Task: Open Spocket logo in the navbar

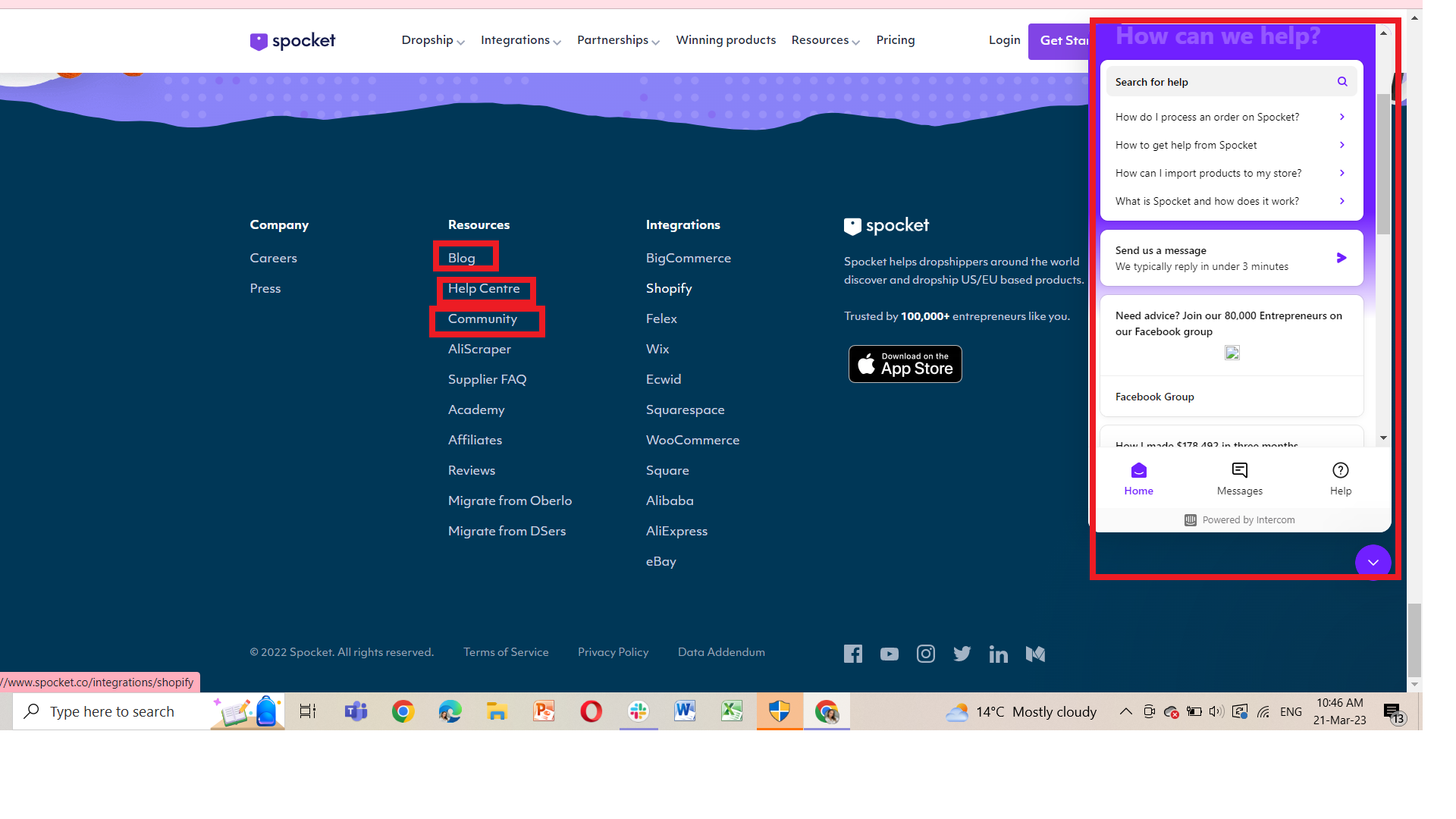Action: coord(293,41)
